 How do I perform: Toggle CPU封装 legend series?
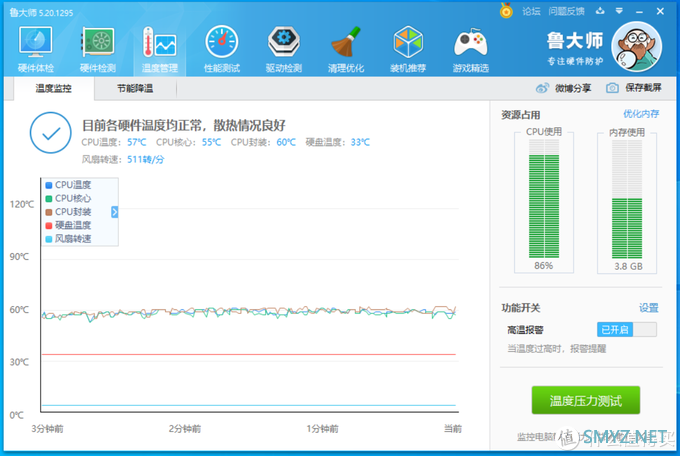point(69,212)
